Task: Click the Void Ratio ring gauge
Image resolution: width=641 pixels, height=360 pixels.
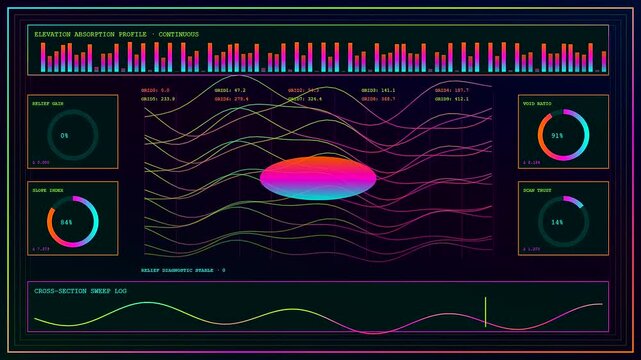Action: [563, 135]
